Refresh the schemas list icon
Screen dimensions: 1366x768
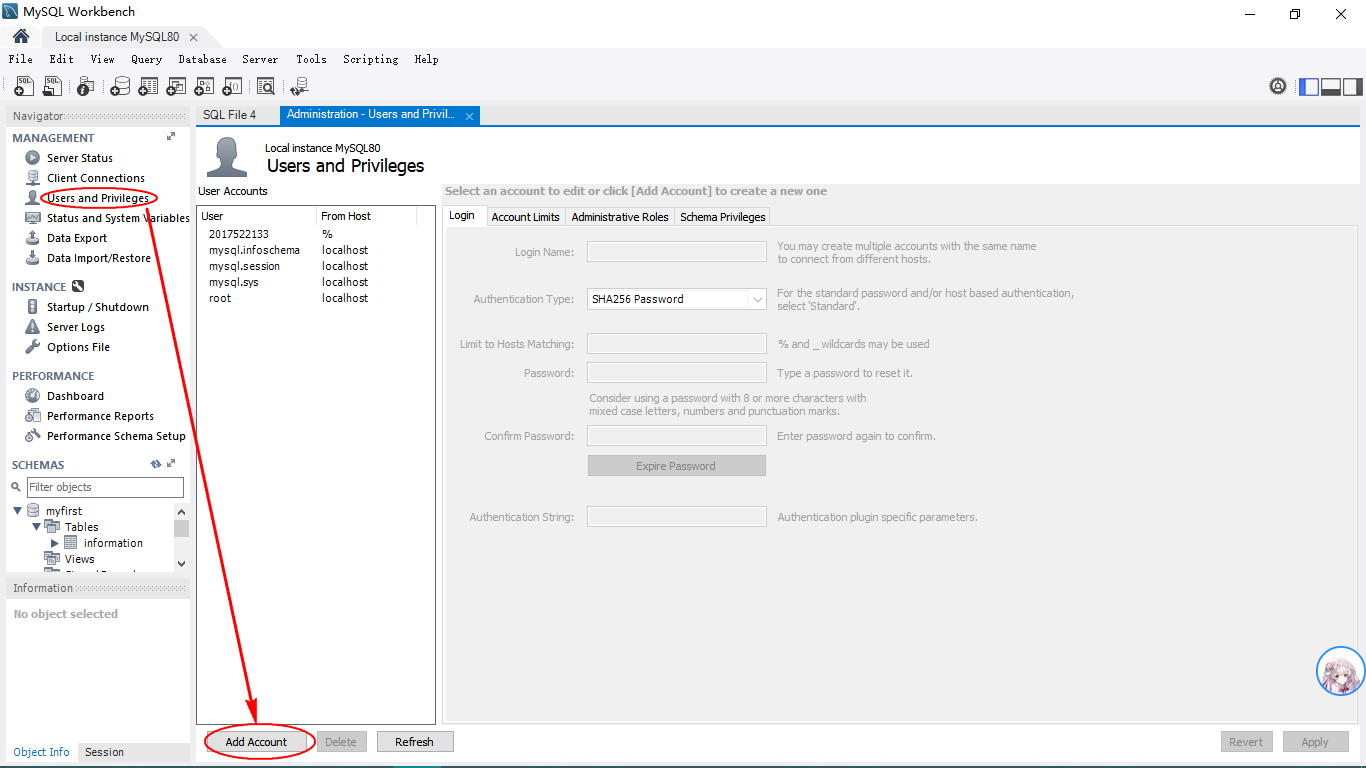156,464
